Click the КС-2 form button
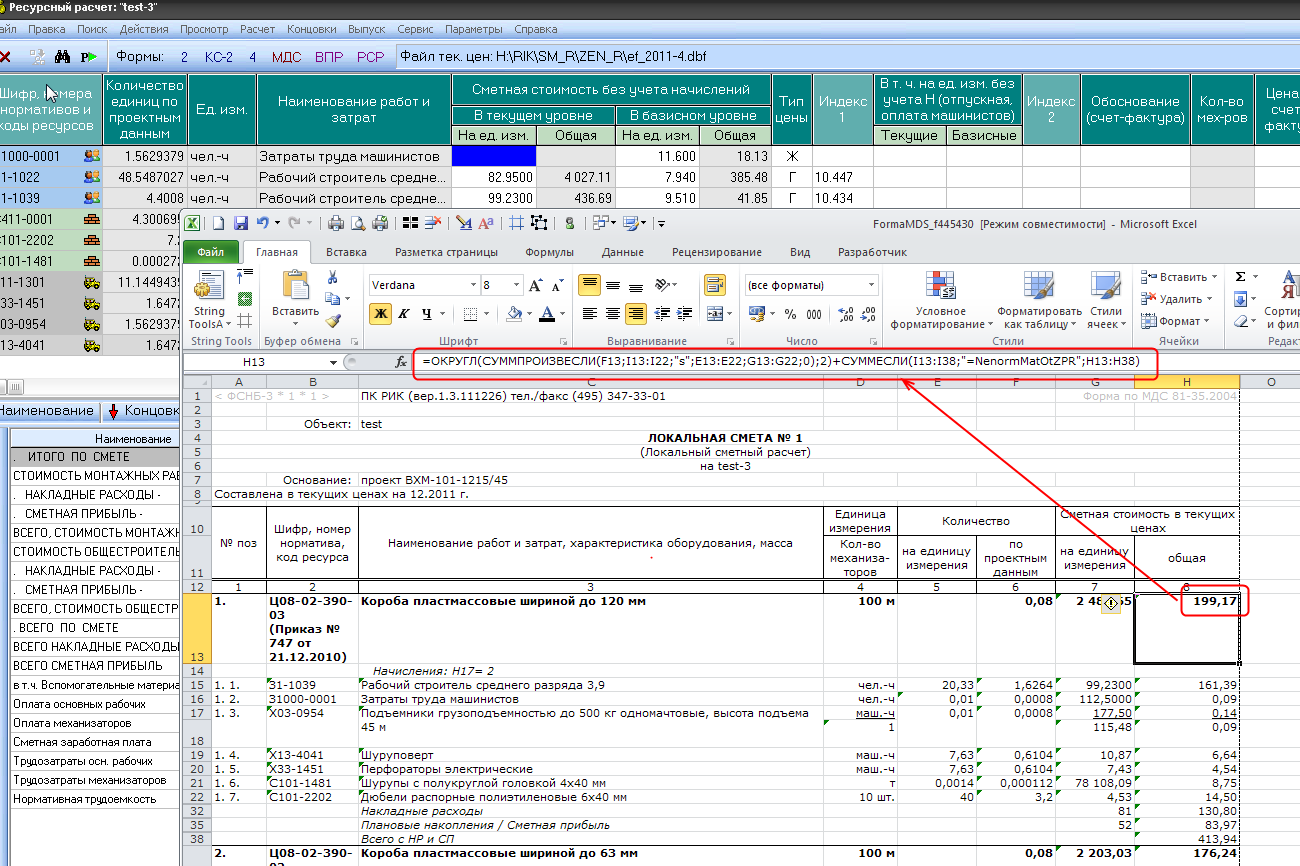This screenshot has height=866, width=1300. pyautogui.click(x=218, y=57)
